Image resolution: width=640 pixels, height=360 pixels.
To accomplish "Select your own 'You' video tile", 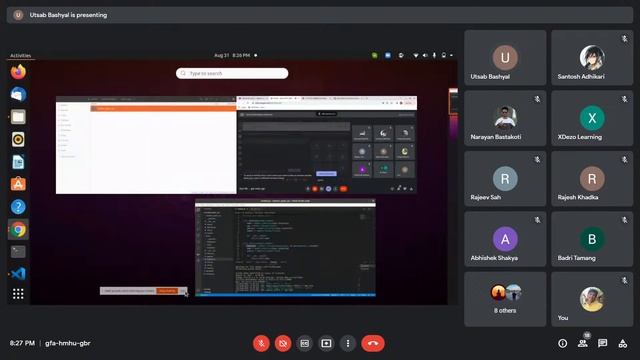I will click(x=592, y=299).
